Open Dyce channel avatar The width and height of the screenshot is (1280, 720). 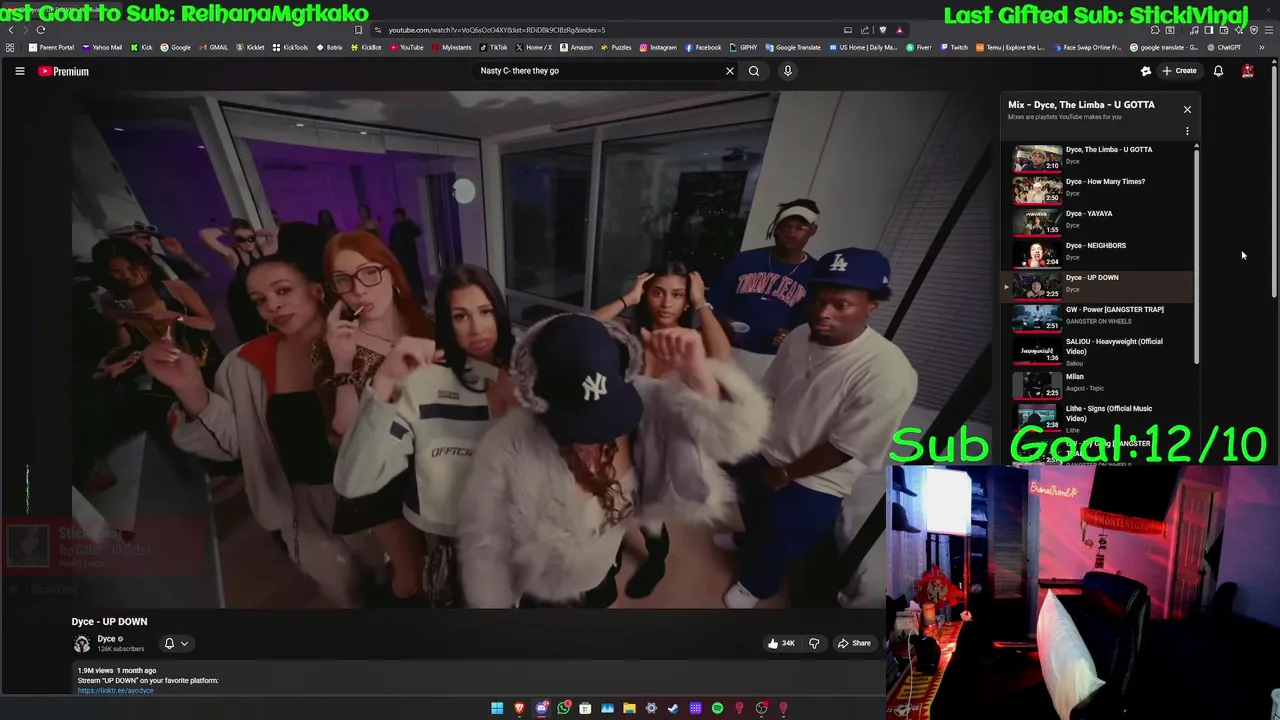pyautogui.click(x=82, y=643)
